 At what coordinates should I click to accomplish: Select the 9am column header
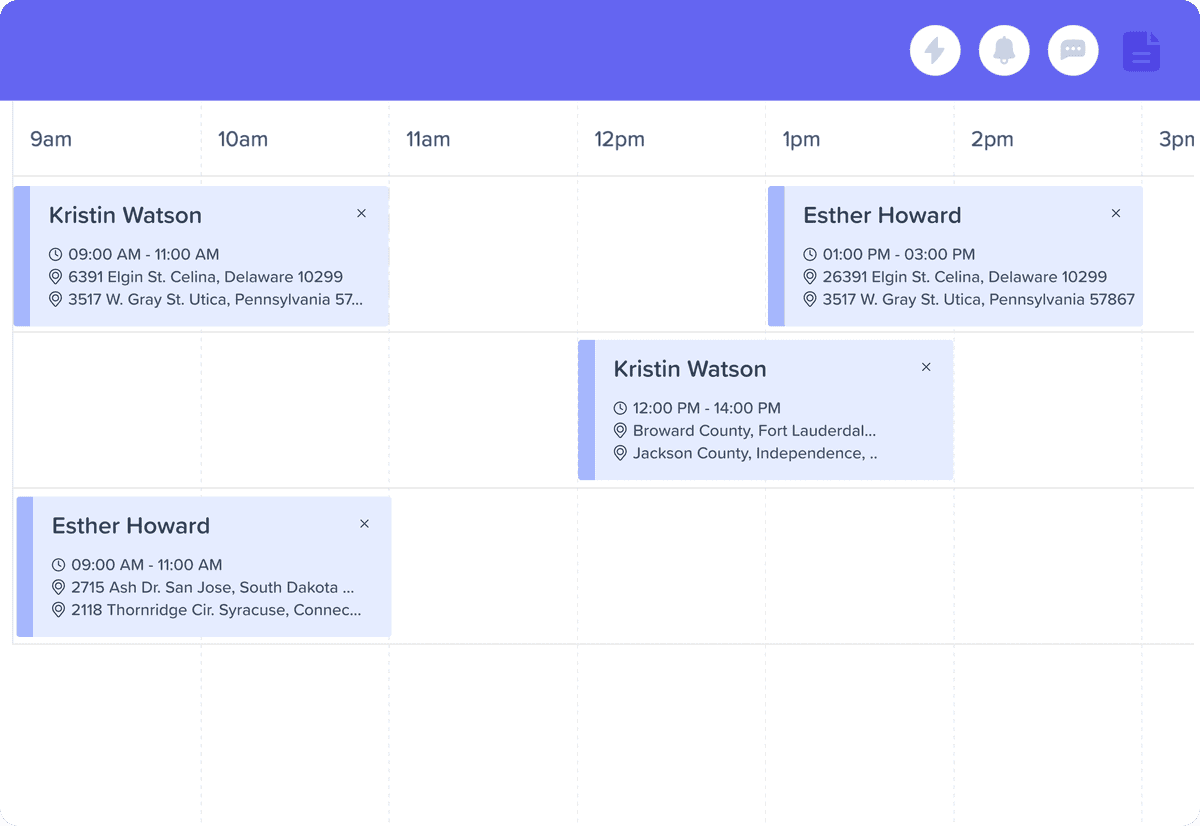(50, 139)
